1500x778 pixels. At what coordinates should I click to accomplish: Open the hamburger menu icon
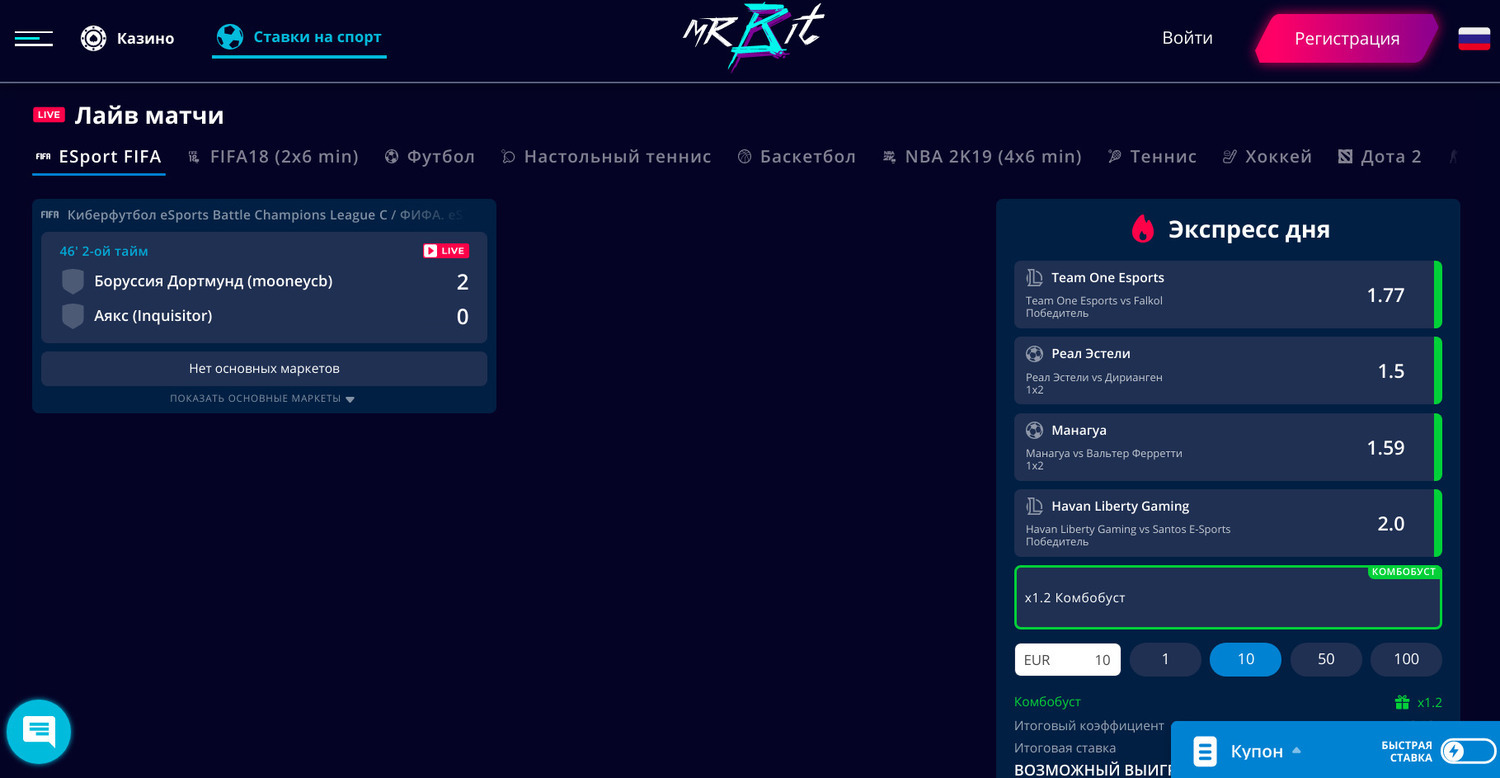coord(33,38)
